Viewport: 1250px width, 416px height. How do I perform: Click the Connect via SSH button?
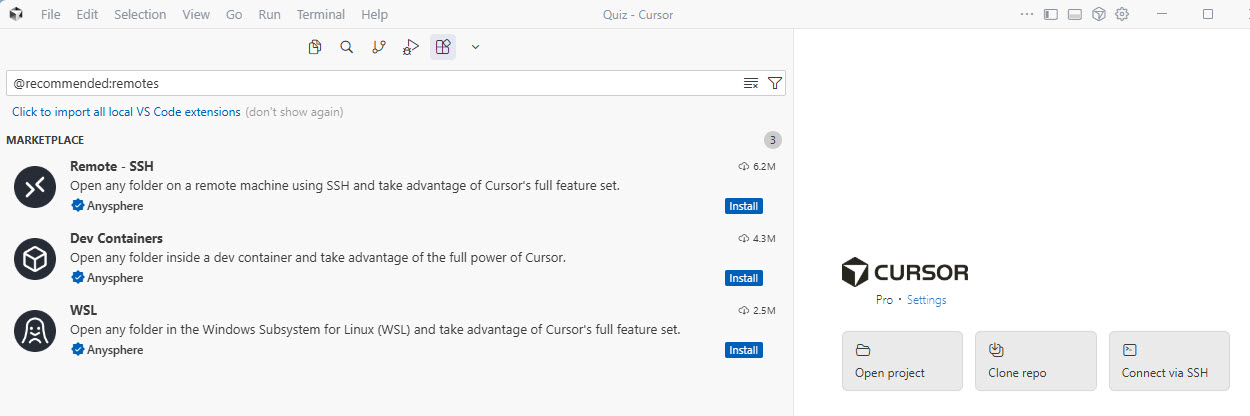pos(1169,361)
